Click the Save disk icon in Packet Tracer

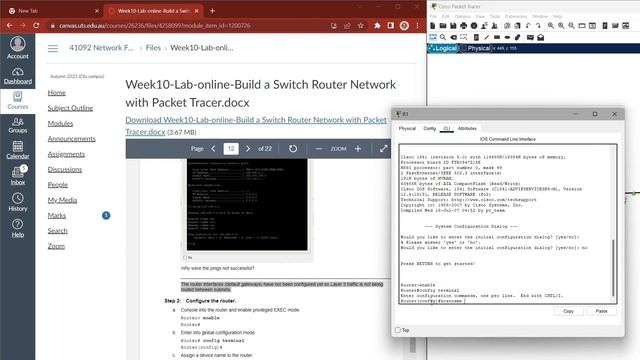coord(453,26)
